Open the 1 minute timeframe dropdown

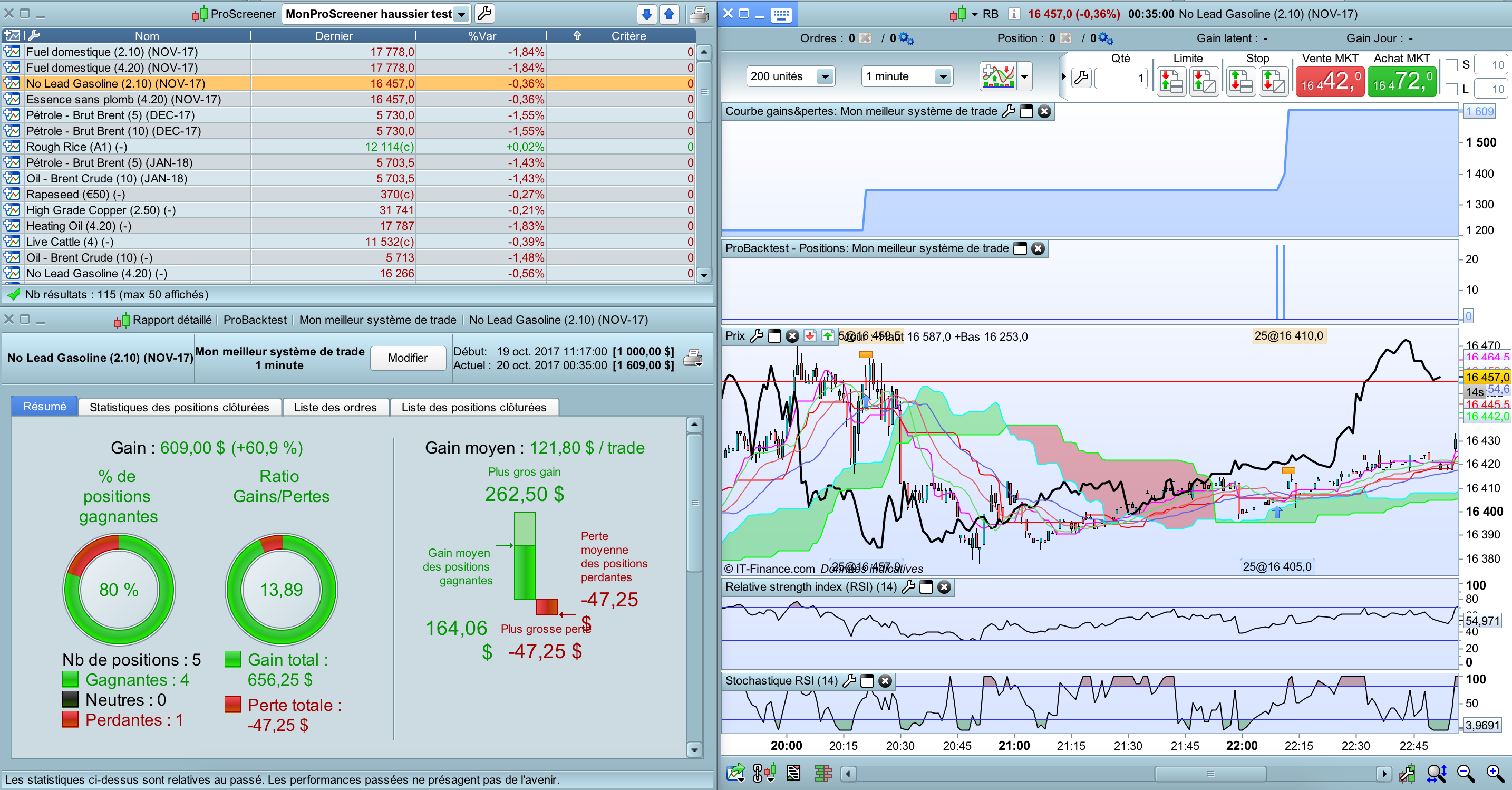point(942,76)
